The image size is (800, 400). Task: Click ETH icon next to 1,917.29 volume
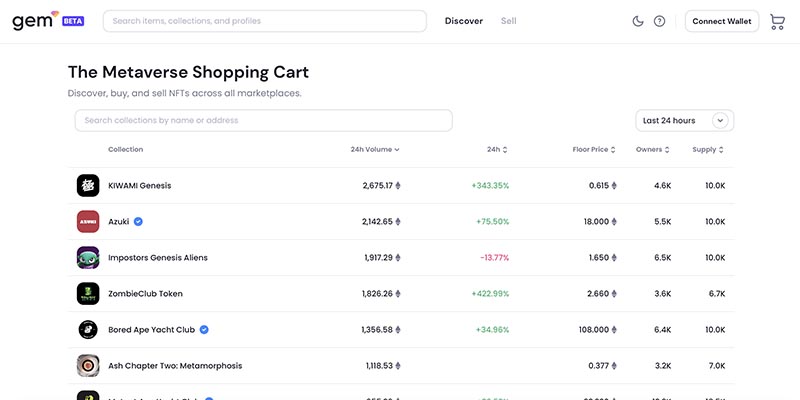398,258
